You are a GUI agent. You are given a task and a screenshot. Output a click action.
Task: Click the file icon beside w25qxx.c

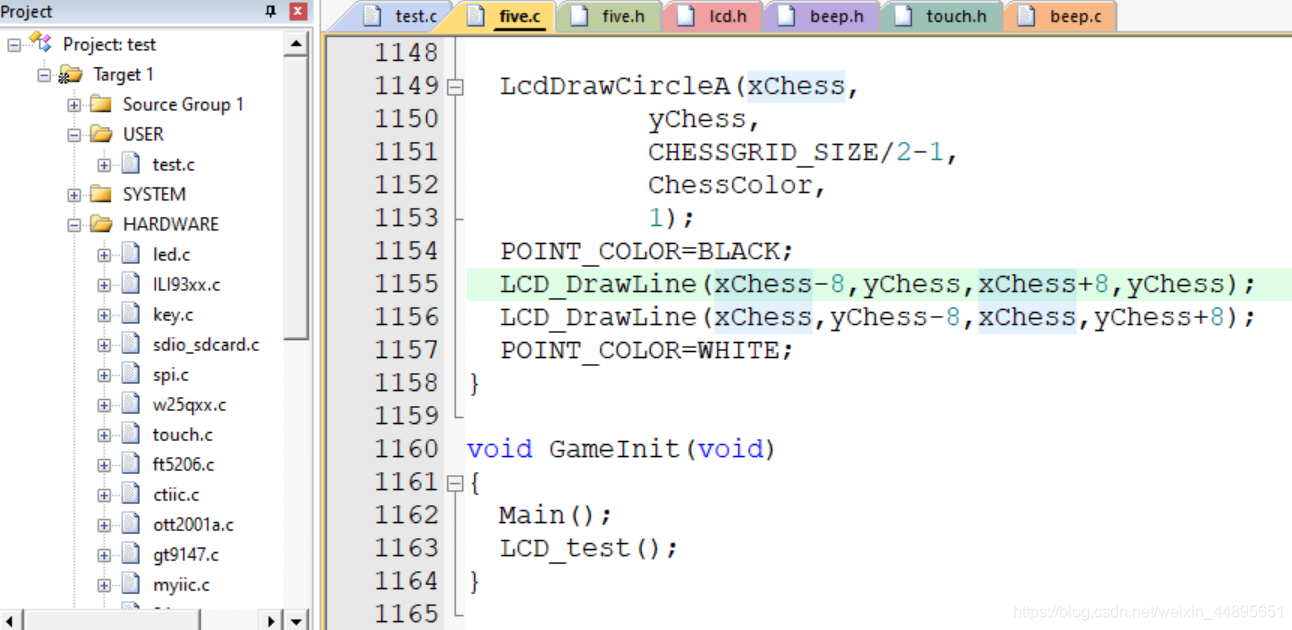(130, 404)
